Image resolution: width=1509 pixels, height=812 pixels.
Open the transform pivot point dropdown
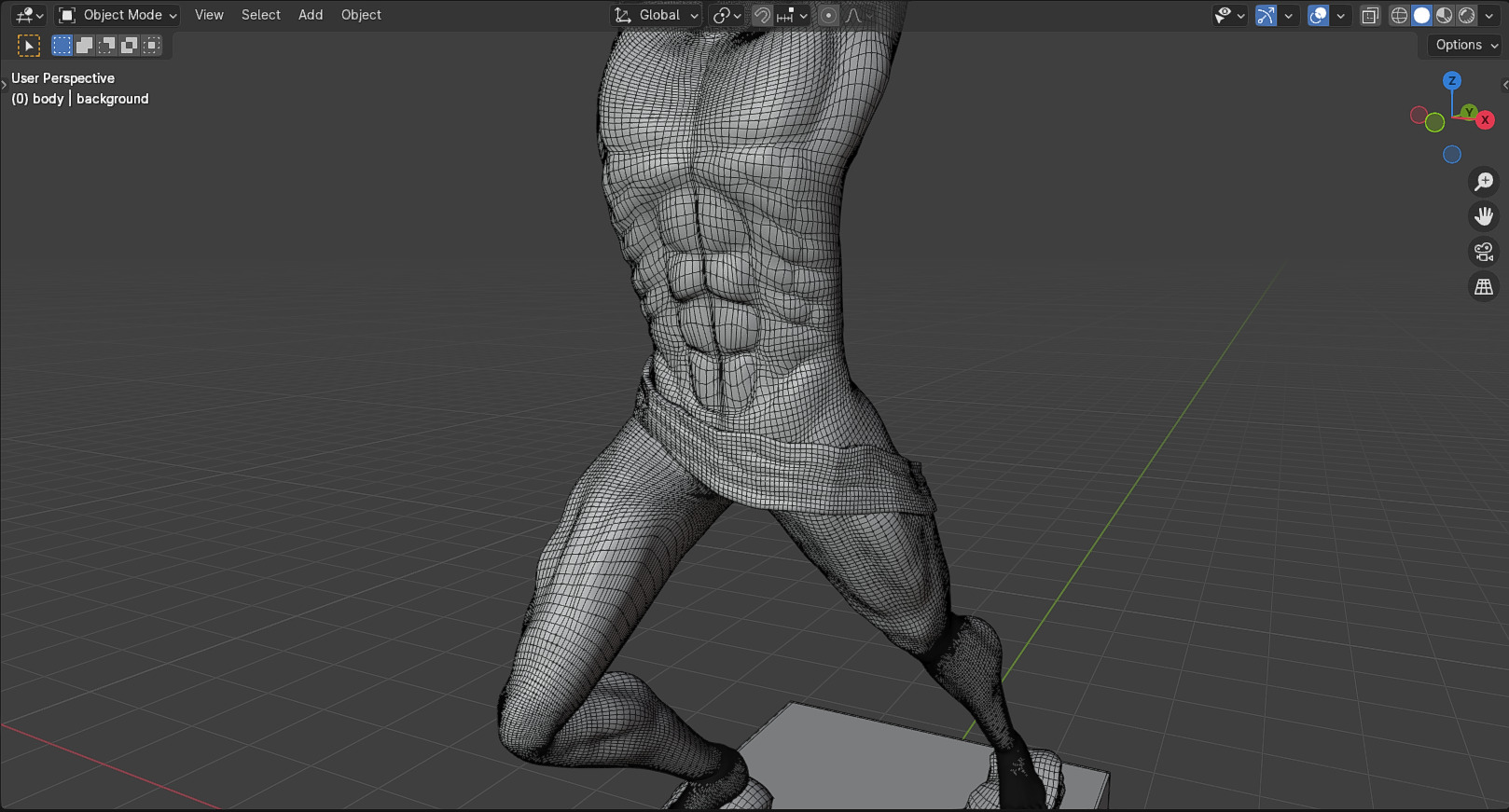[x=727, y=15]
